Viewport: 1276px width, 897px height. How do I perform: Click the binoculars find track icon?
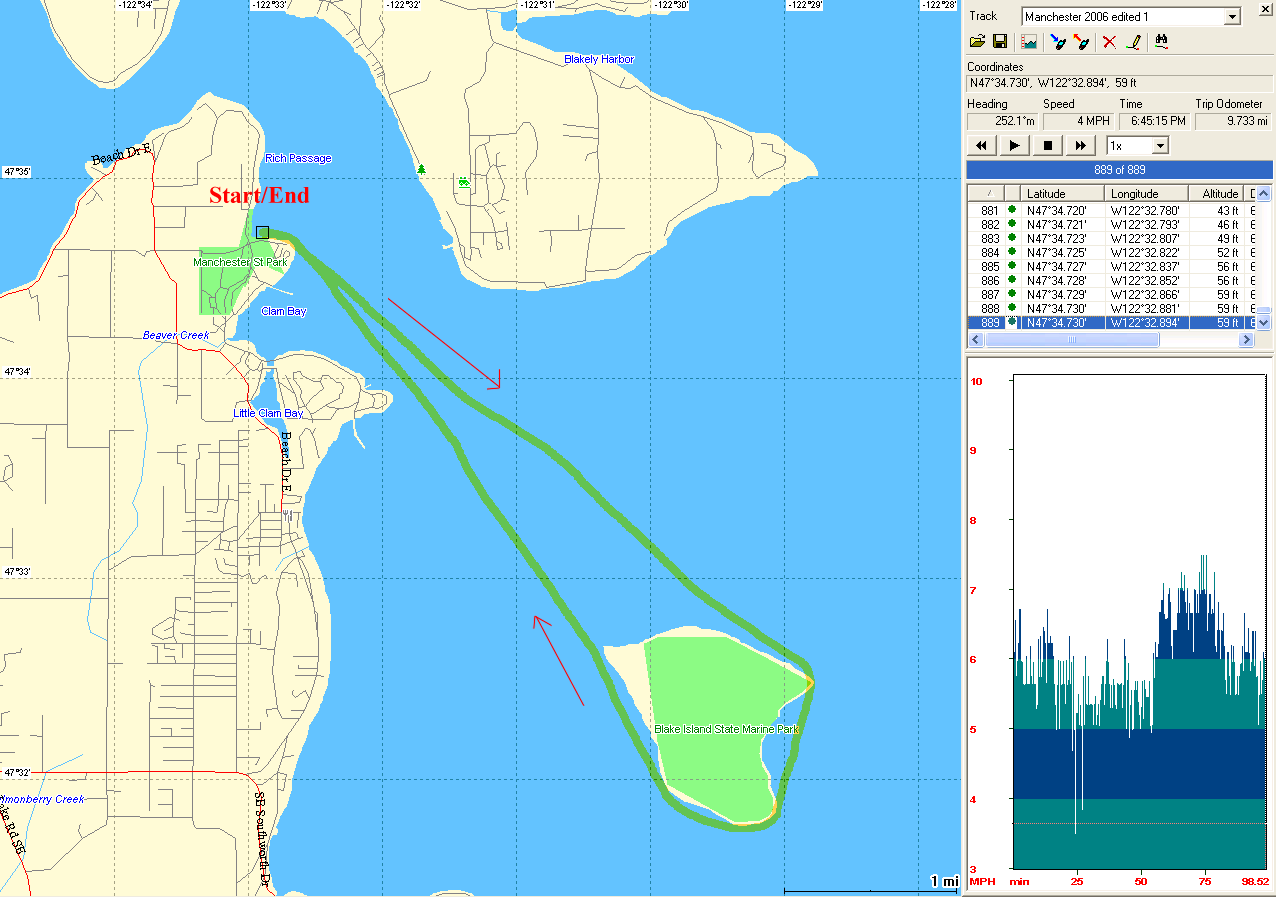click(1162, 42)
